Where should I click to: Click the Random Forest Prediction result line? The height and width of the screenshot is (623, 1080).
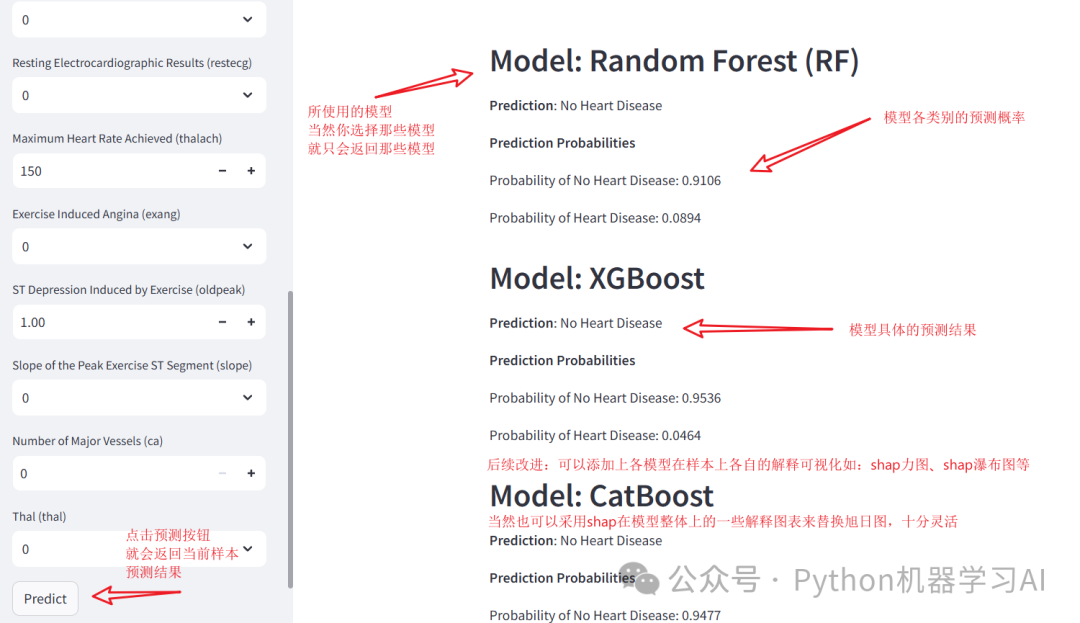(576, 105)
